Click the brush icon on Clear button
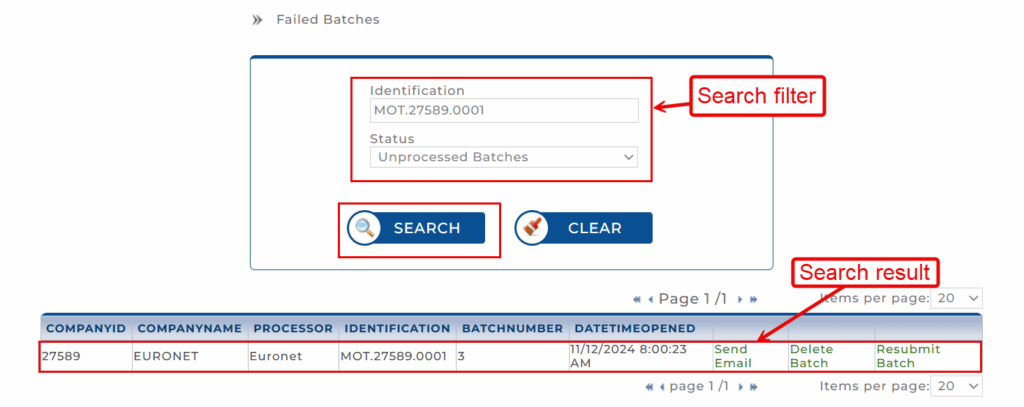Viewport: 1024px width, 407px height. pyautogui.click(x=534, y=228)
